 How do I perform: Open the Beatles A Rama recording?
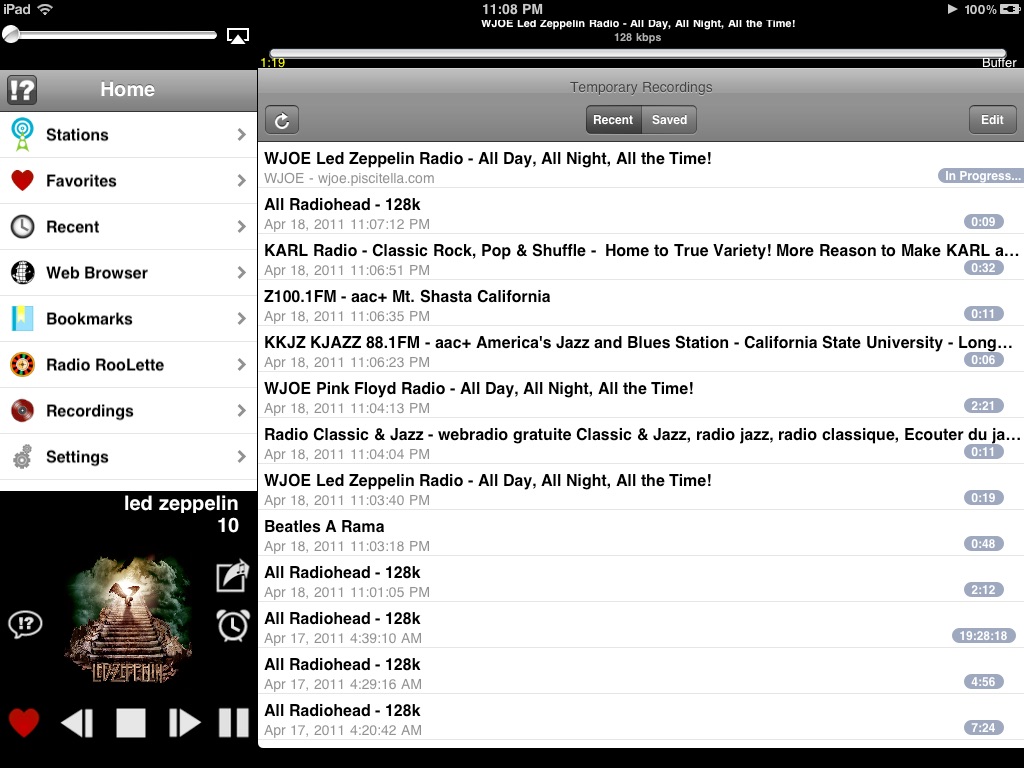[641, 533]
